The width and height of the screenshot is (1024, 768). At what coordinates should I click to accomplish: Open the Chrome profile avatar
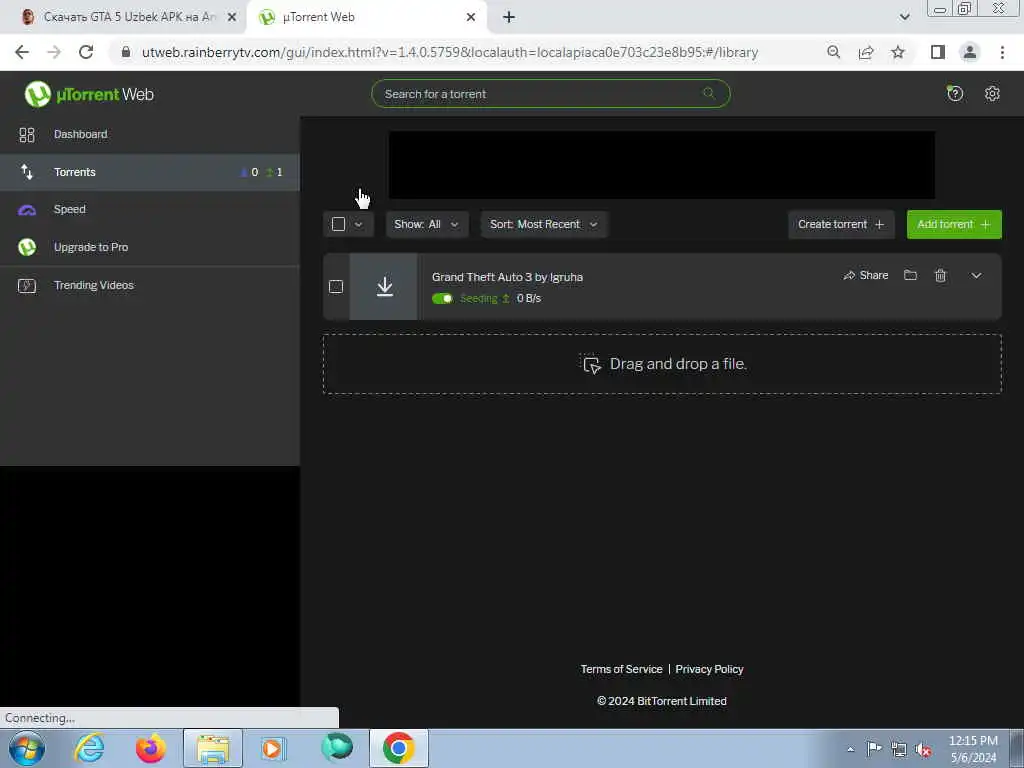point(970,52)
